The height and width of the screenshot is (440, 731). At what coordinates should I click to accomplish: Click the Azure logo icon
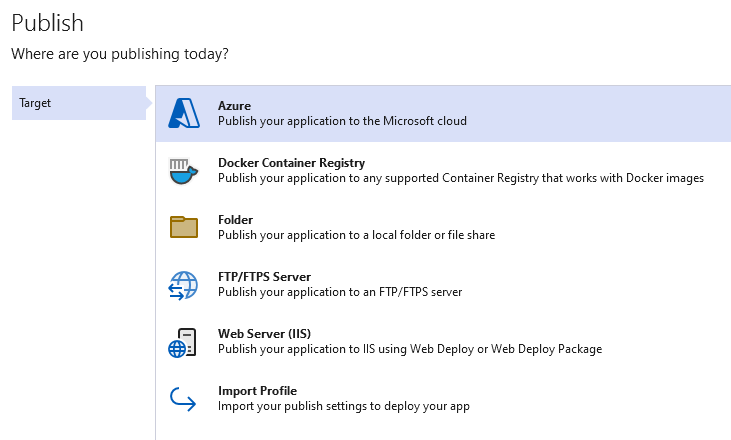point(184,113)
